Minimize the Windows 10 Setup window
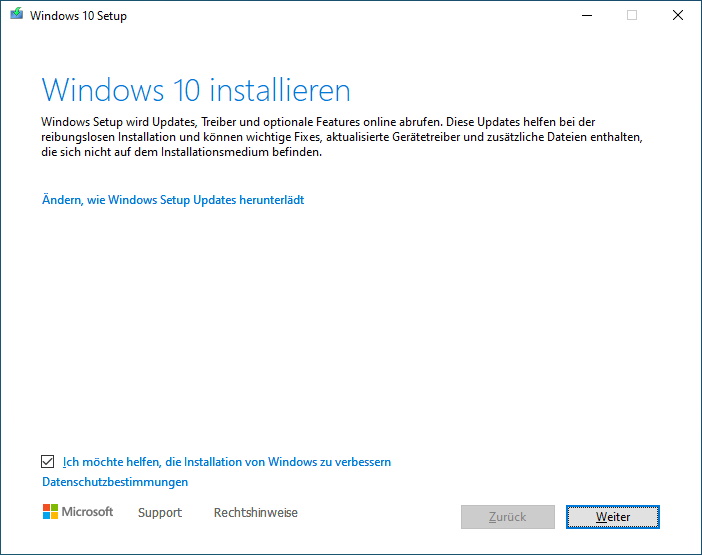 click(x=587, y=15)
